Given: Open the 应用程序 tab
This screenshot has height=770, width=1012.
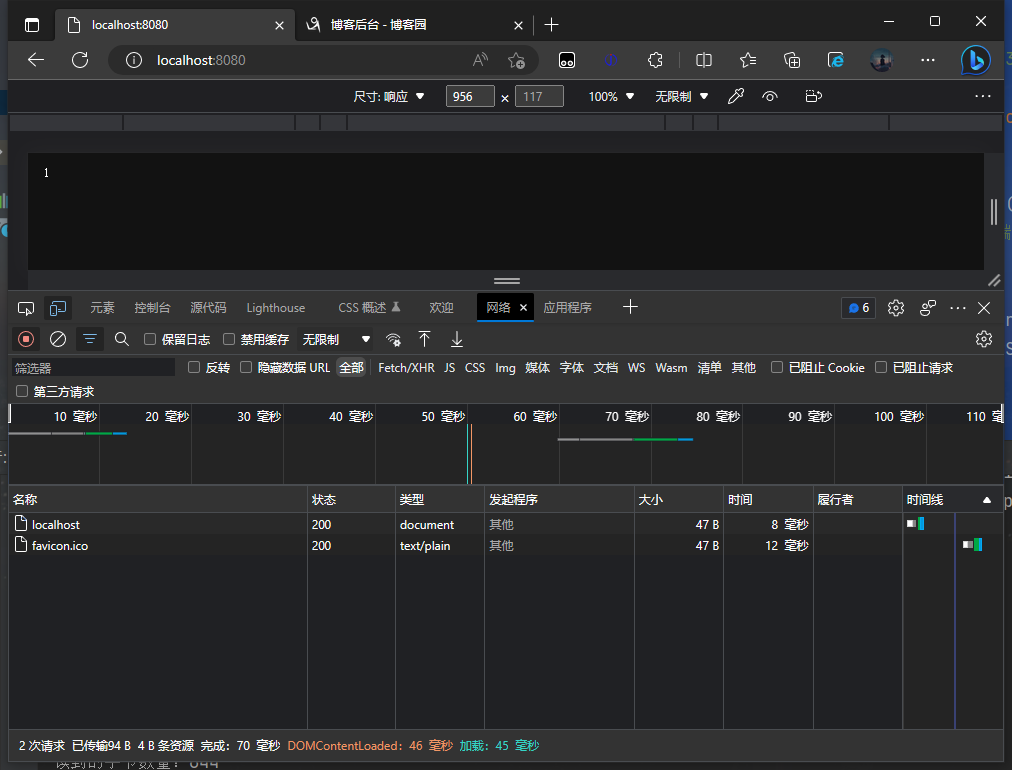Looking at the screenshot, I should tap(567, 307).
